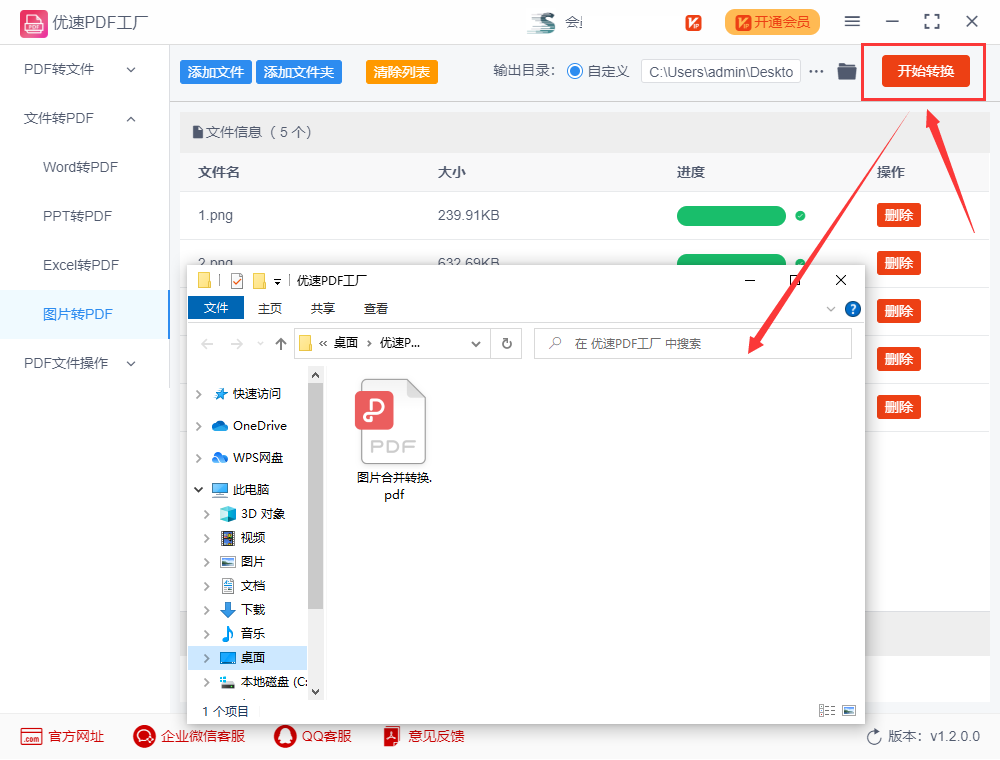The width and height of the screenshot is (1000, 760).
Task: Click the 添加文件夹 button
Action: point(298,72)
